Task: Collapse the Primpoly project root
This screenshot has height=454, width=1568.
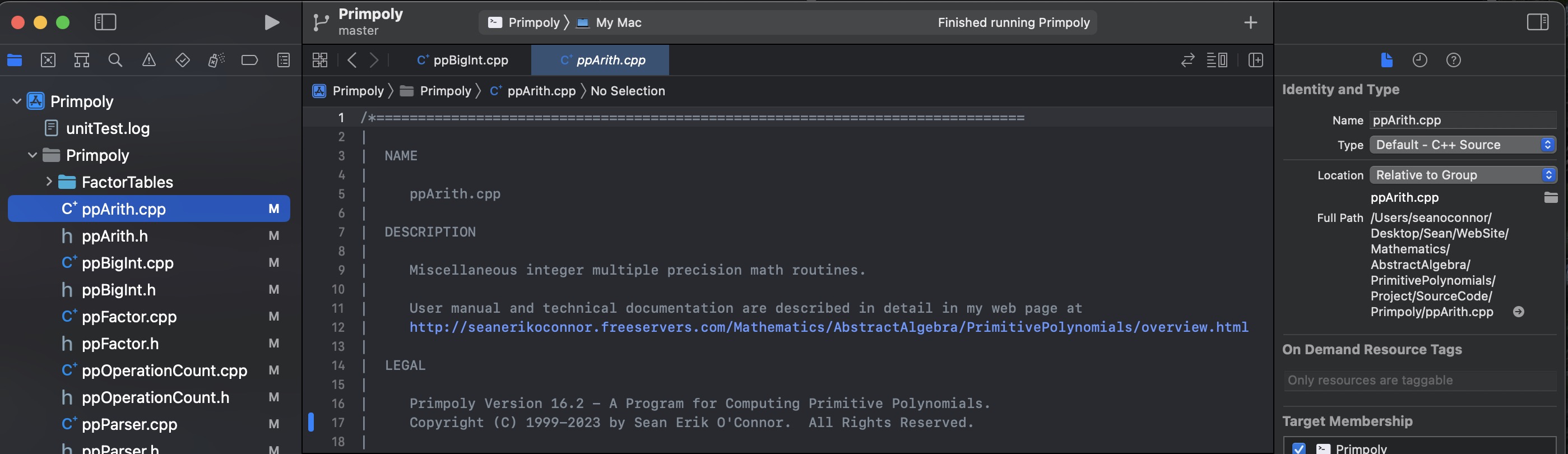Action: (16, 101)
